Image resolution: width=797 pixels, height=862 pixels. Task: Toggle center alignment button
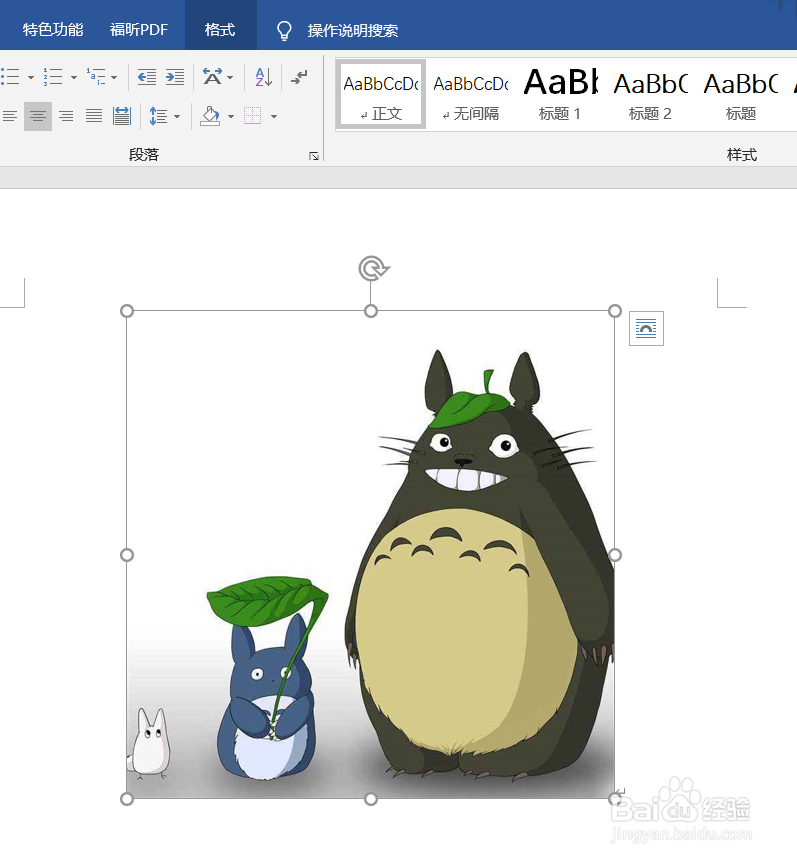click(38, 116)
